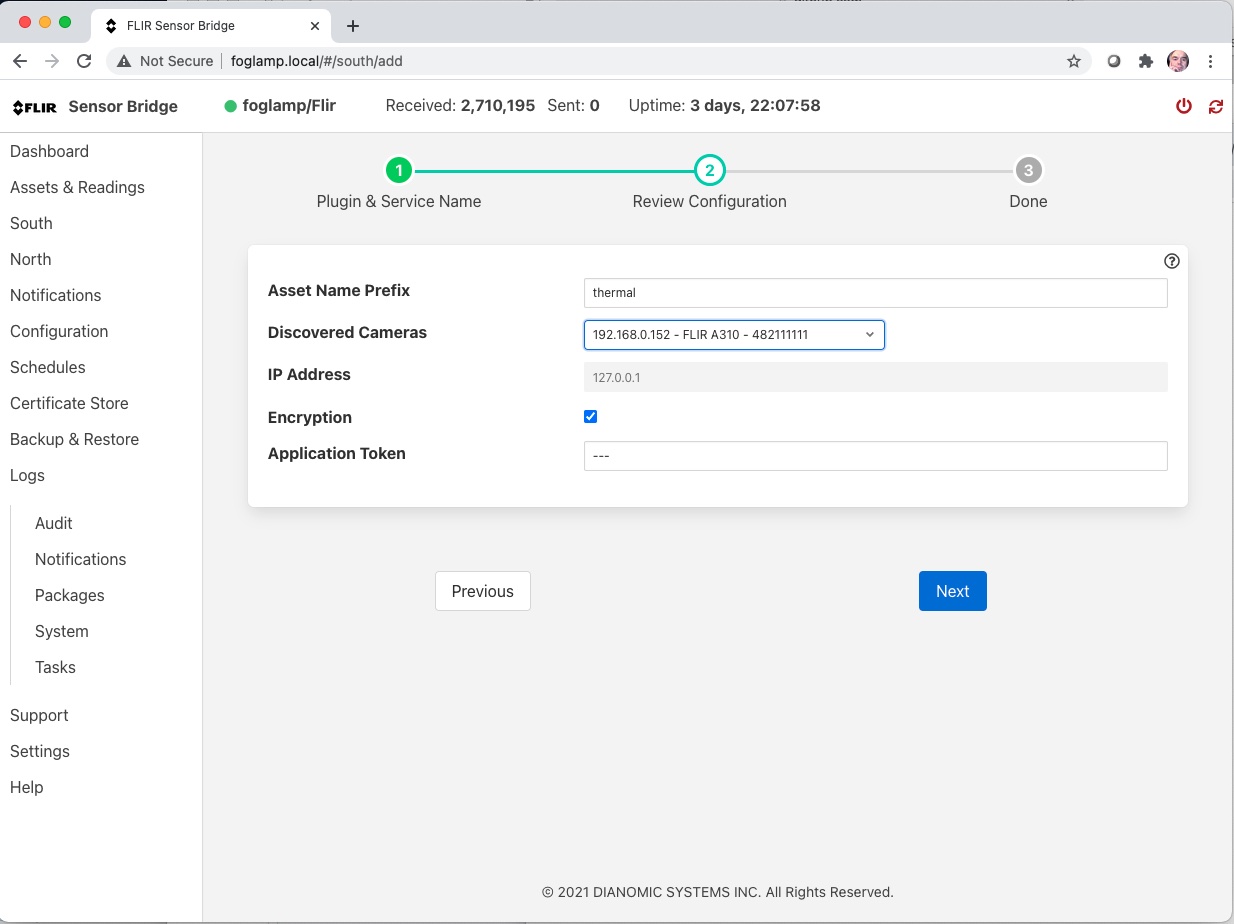This screenshot has width=1234, height=924.
Task: Click the Previous button
Action: click(482, 591)
